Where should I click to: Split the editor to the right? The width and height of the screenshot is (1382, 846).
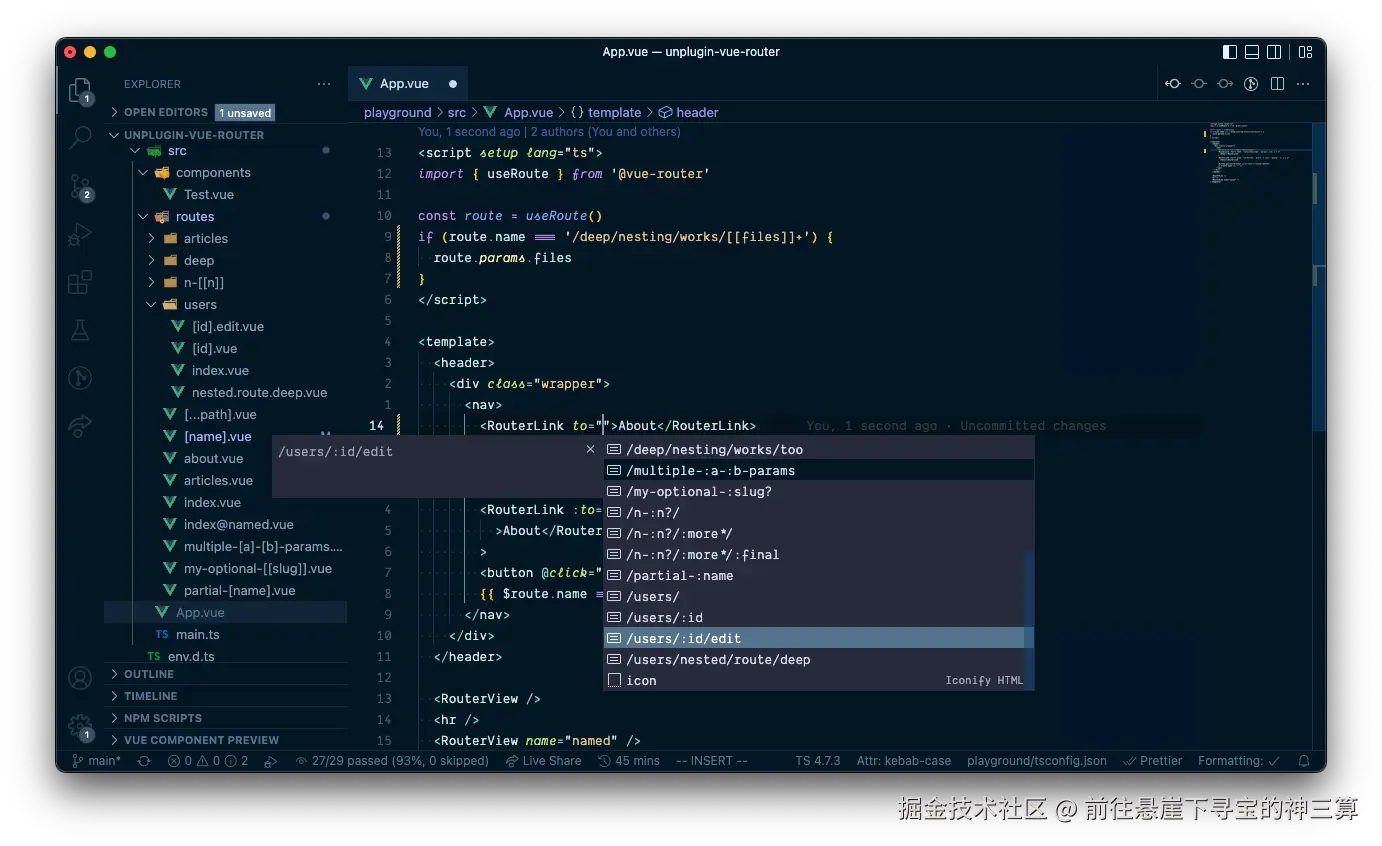click(1277, 84)
